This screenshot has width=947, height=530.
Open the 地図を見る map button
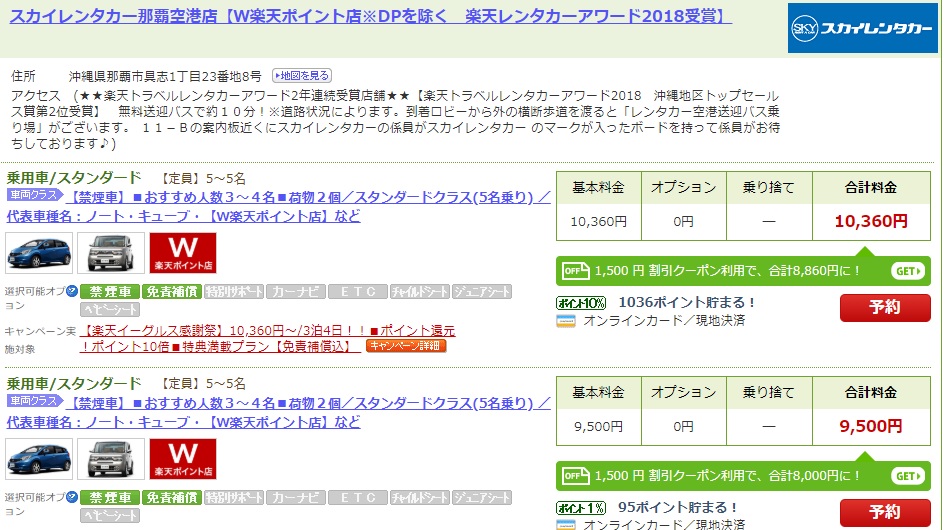tap(302, 75)
